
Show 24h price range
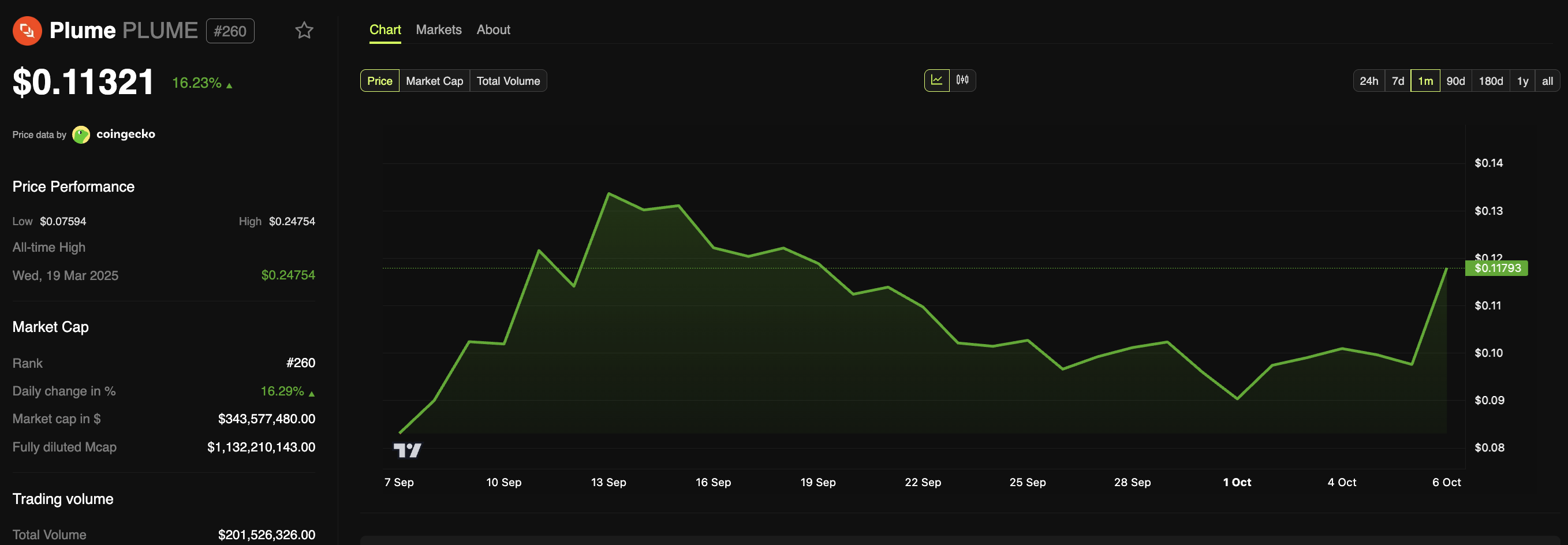(1369, 80)
